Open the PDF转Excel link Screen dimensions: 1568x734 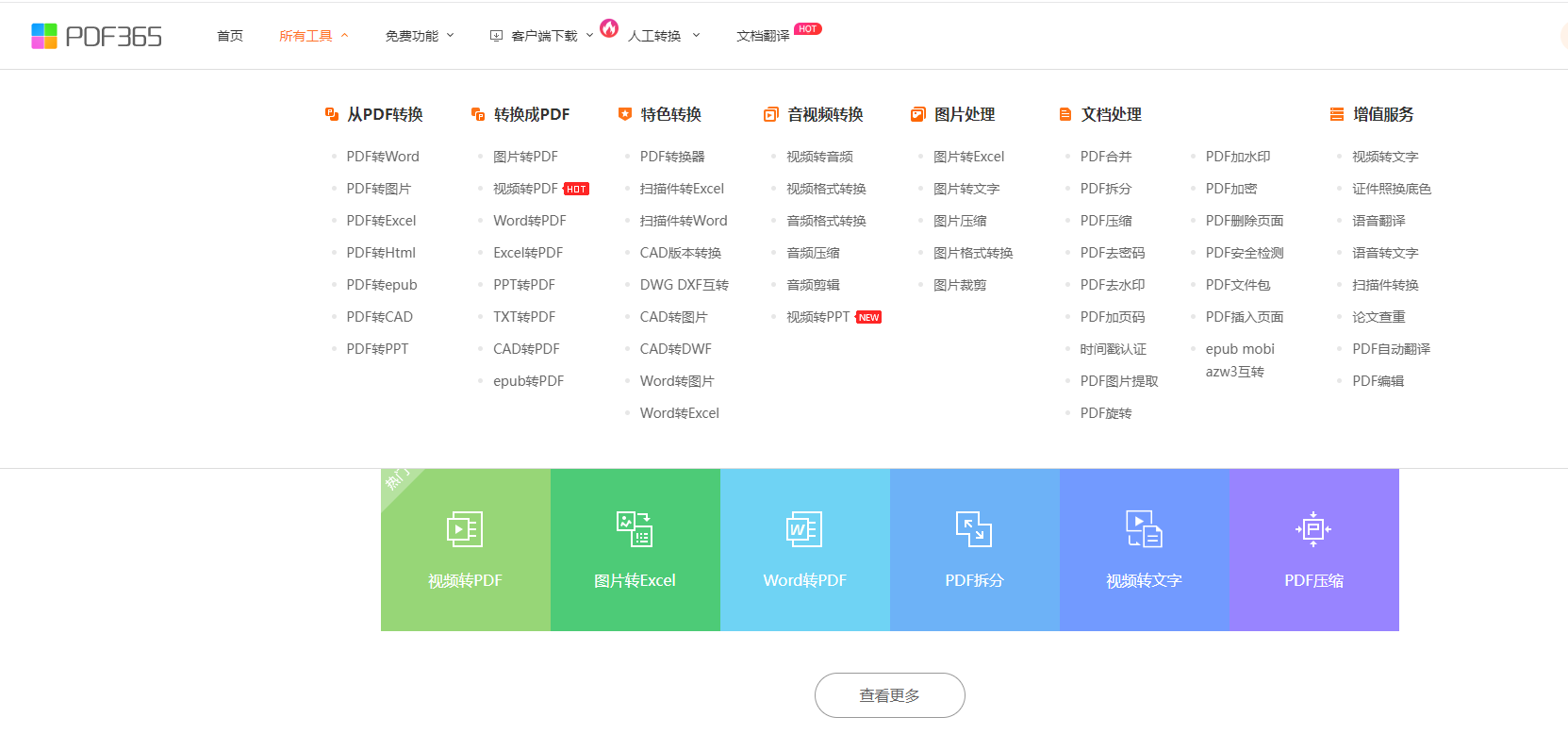(x=381, y=221)
